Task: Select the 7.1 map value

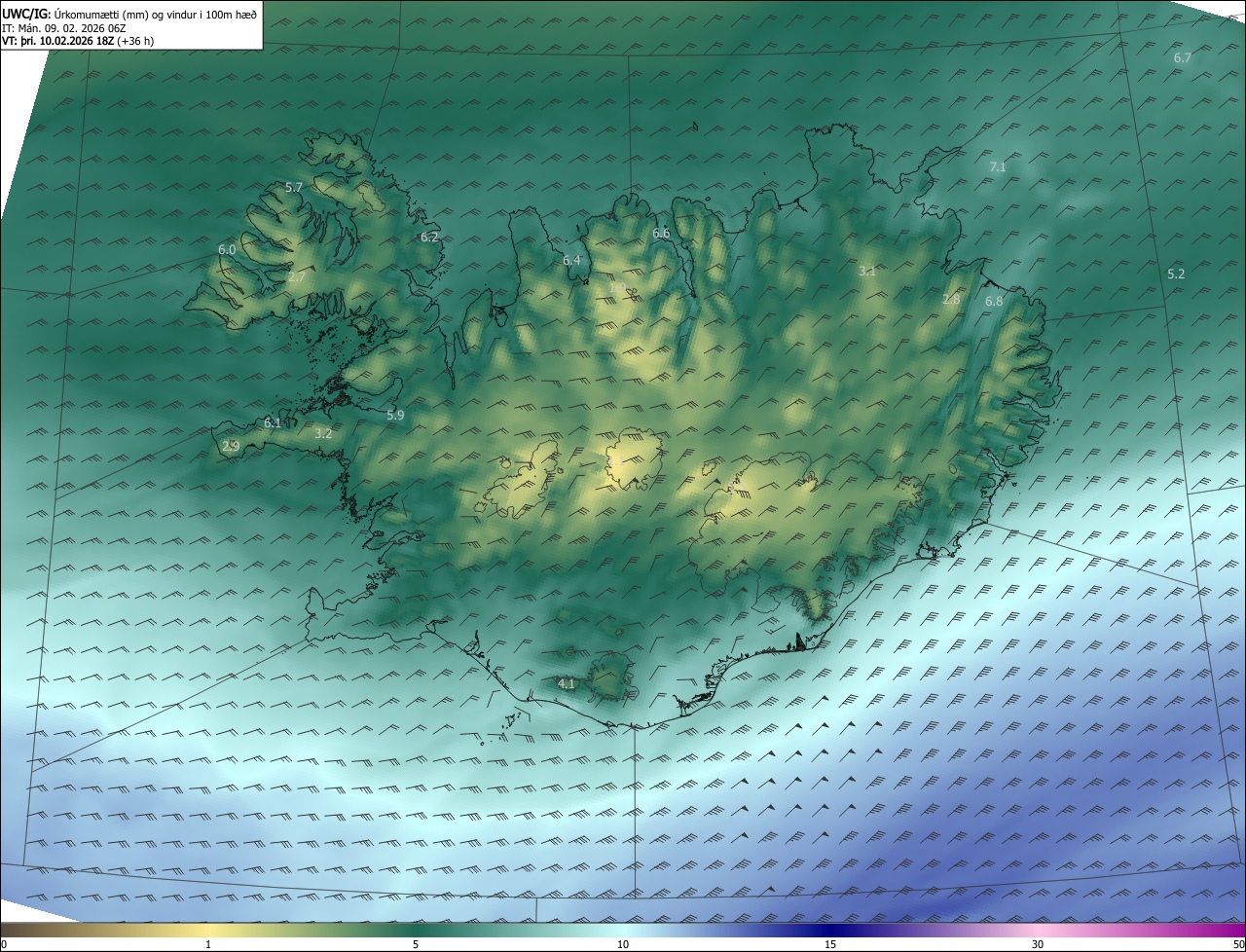Action: [998, 167]
